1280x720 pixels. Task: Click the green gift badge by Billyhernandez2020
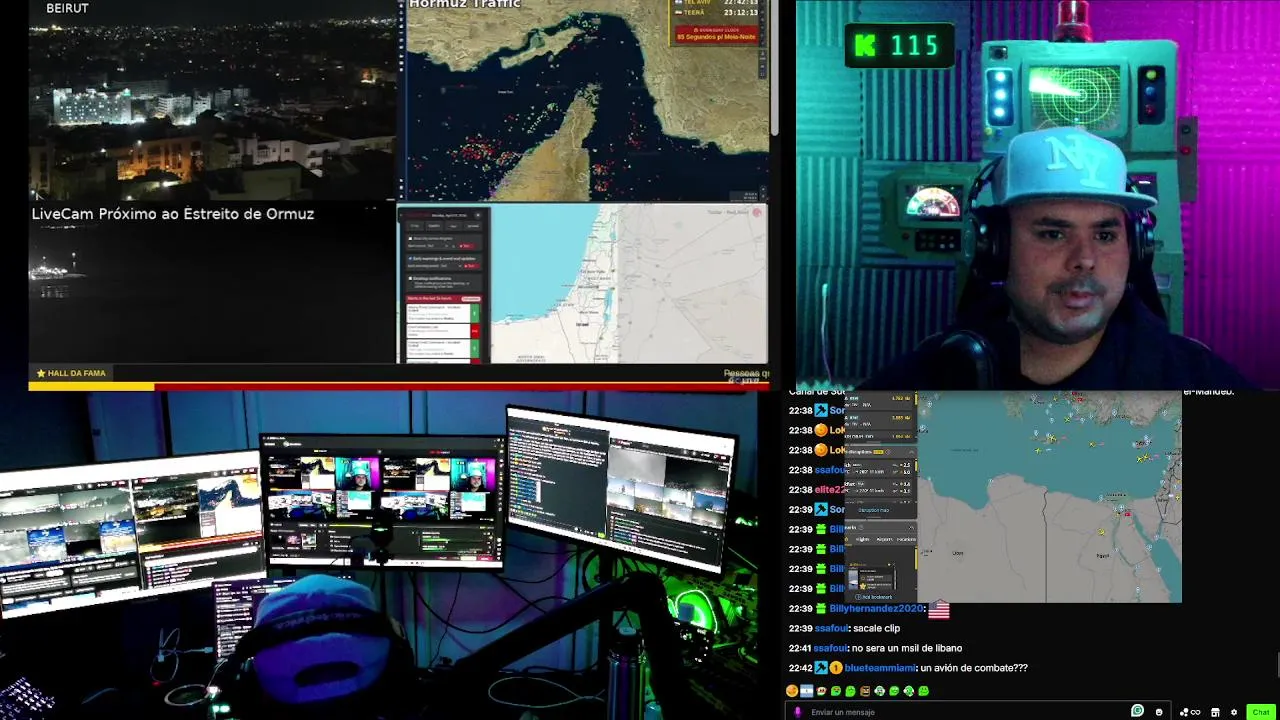[x=821, y=608]
